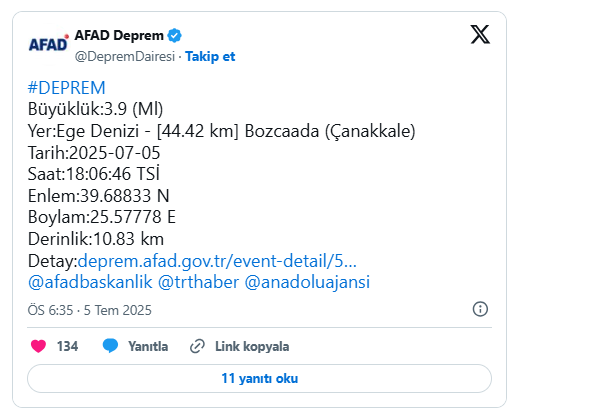Open the #DEPREM hashtag
The width and height of the screenshot is (611, 408).
[x=67, y=88]
